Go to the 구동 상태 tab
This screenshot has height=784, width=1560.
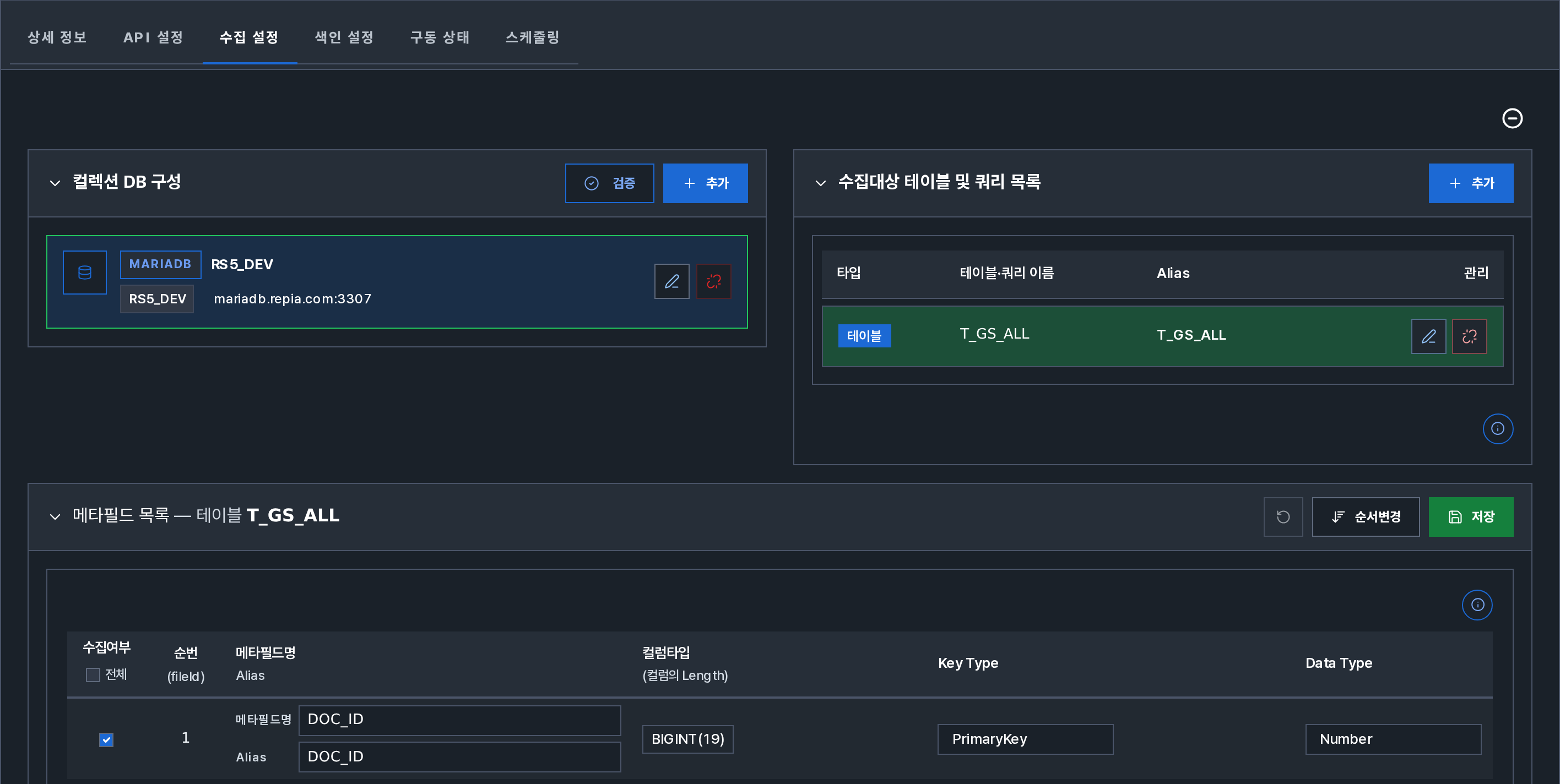tap(440, 37)
